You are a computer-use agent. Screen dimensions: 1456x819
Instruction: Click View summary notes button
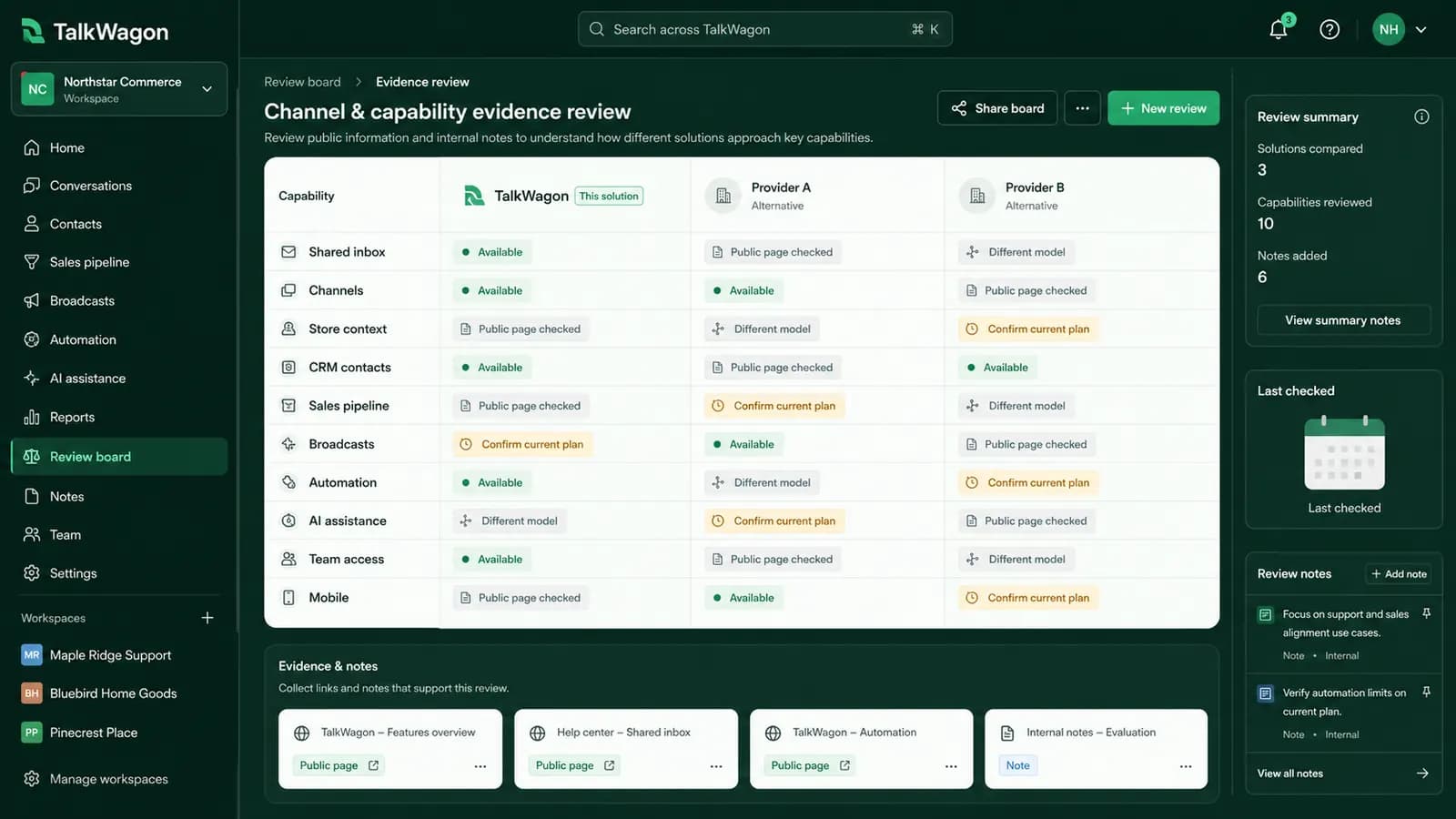pyautogui.click(x=1343, y=320)
